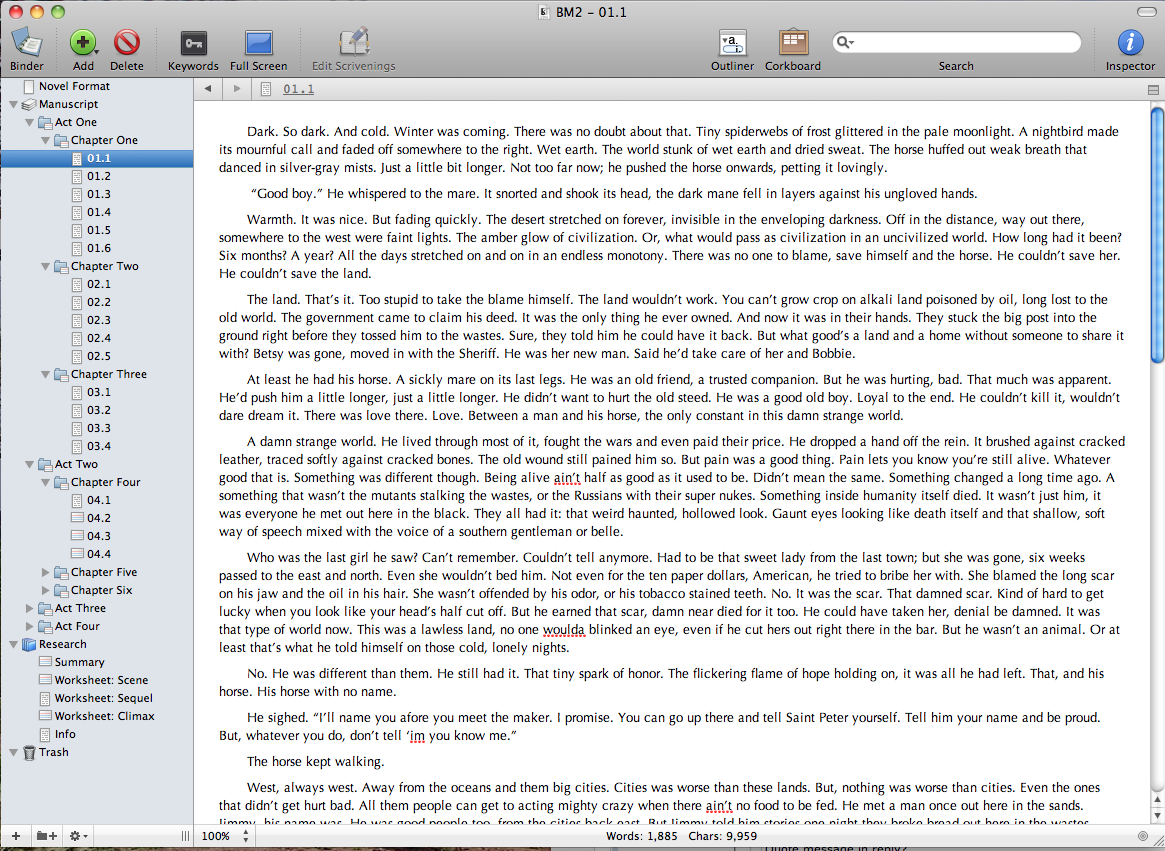The width and height of the screenshot is (1165, 851).
Task: Expand the Act Three folder
Action: coord(29,608)
